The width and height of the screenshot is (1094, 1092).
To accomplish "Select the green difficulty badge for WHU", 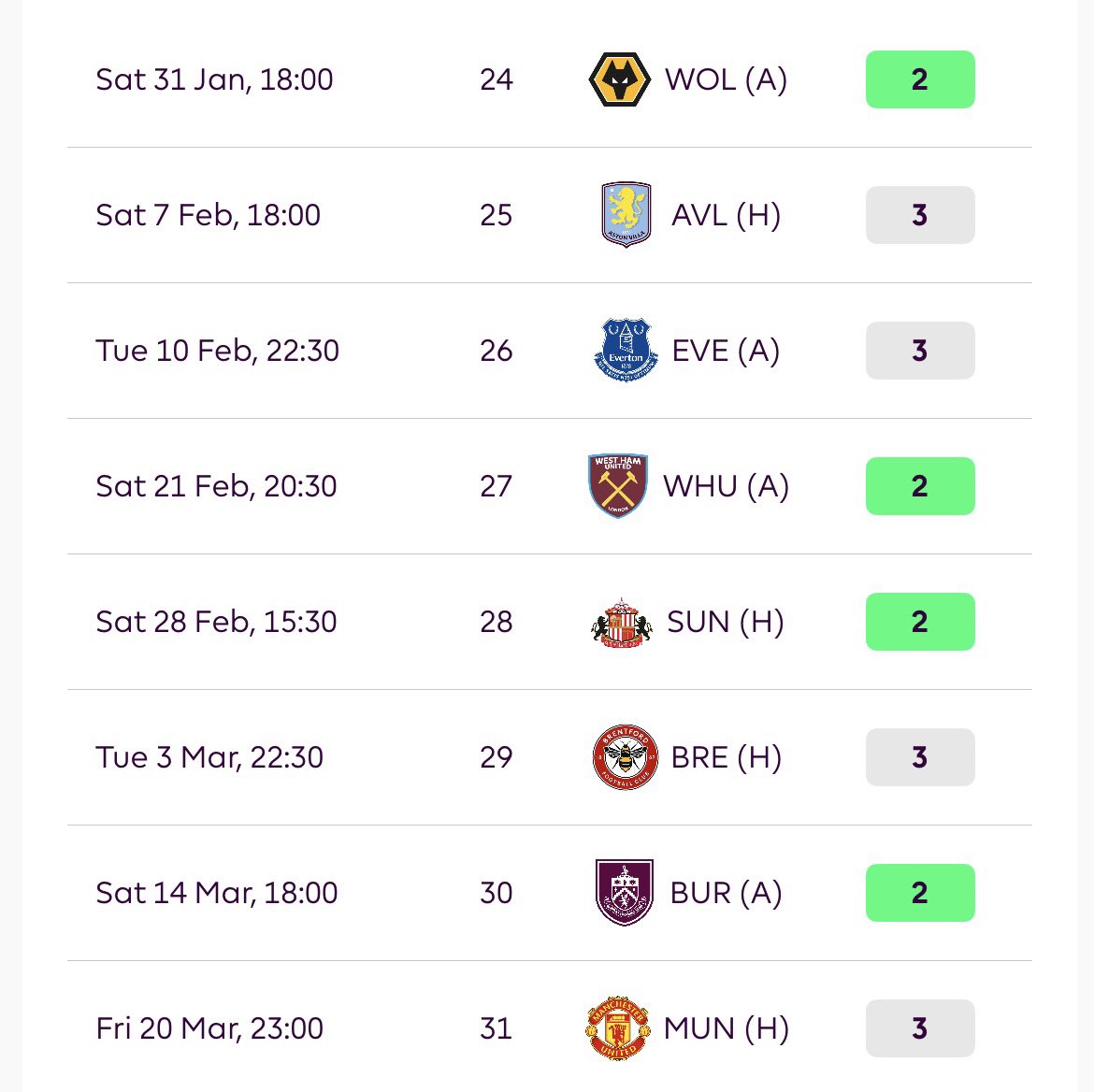I will (919, 485).
